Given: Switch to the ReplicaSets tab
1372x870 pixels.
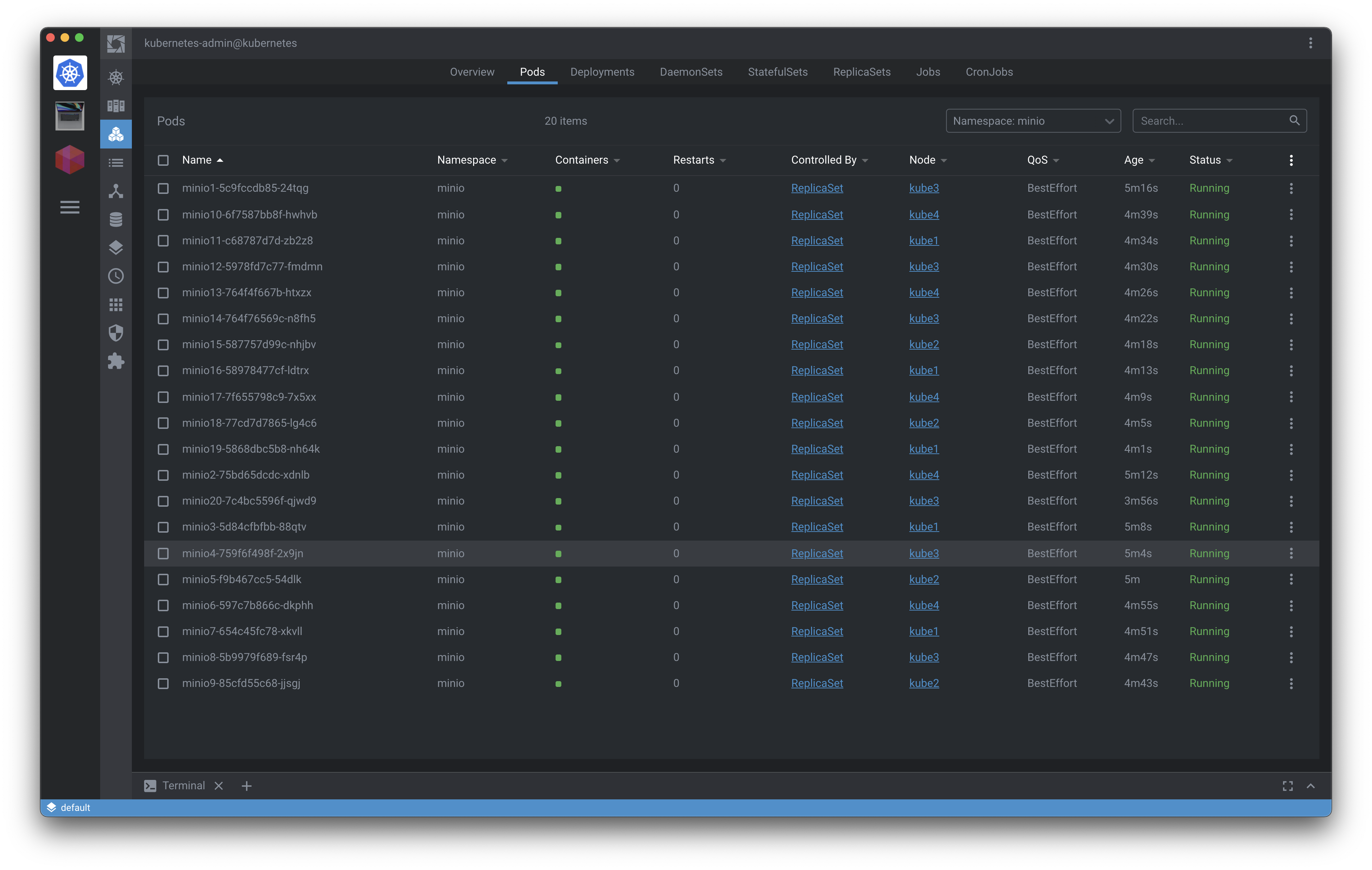Looking at the screenshot, I should tap(862, 72).
